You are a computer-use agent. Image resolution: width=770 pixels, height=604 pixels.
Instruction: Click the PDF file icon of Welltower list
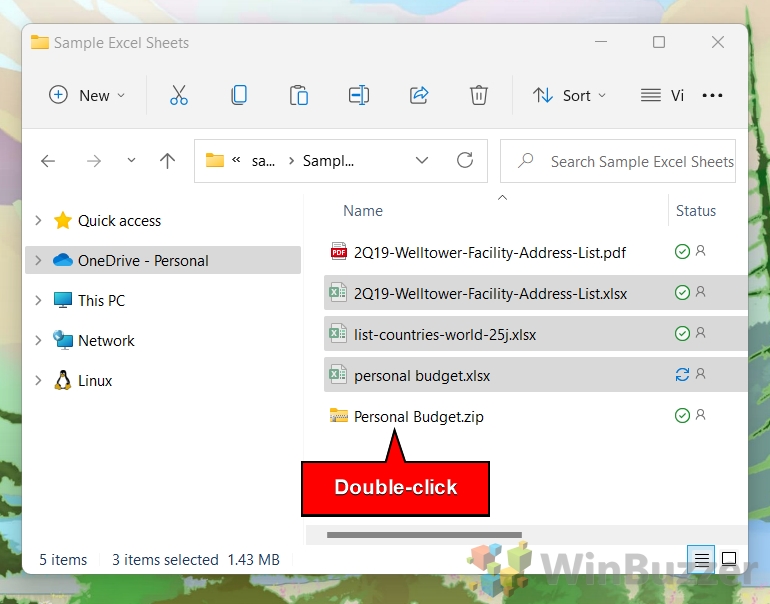(x=338, y=251)
